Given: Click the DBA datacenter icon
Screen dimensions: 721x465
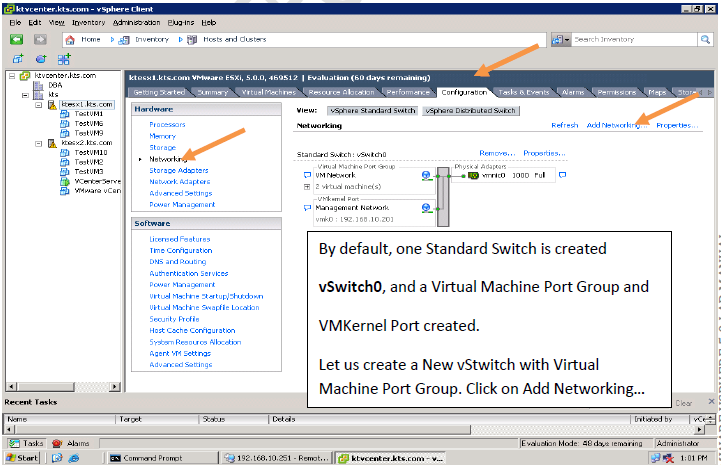Looking at the screenshot, I should coord(39,86).
